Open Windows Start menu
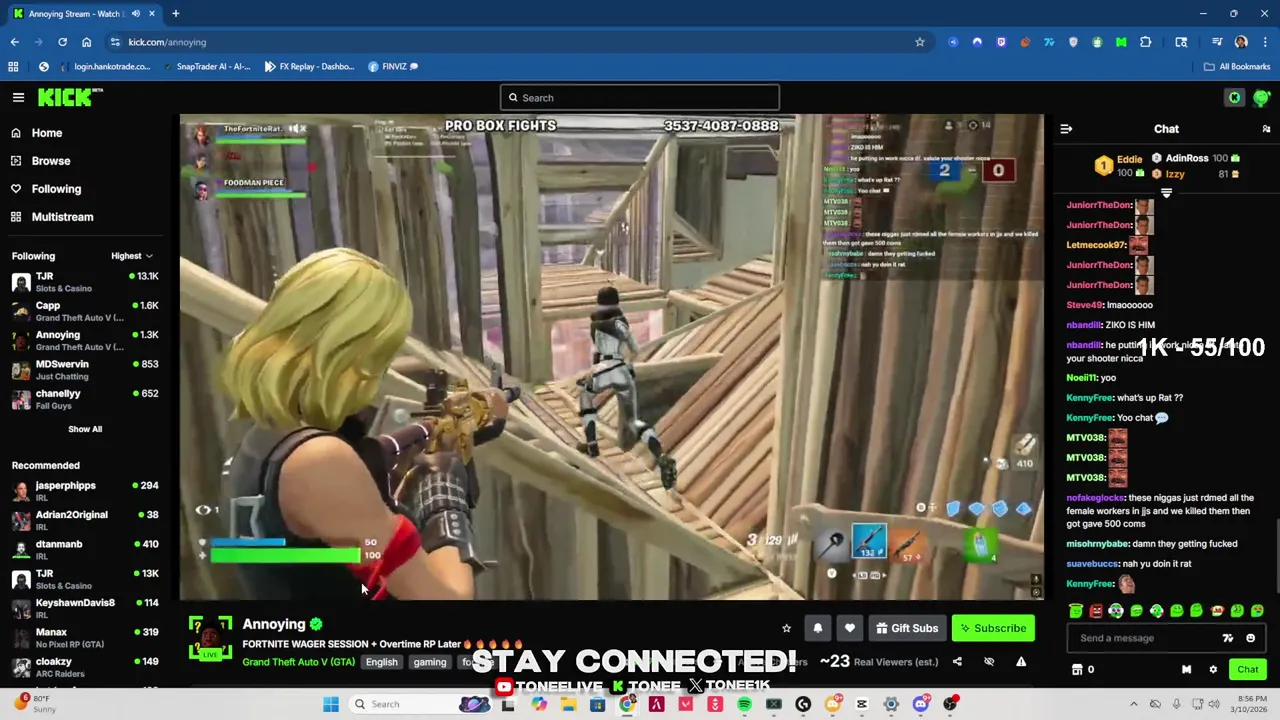1280x720 pixels. [x=331, y=704]
